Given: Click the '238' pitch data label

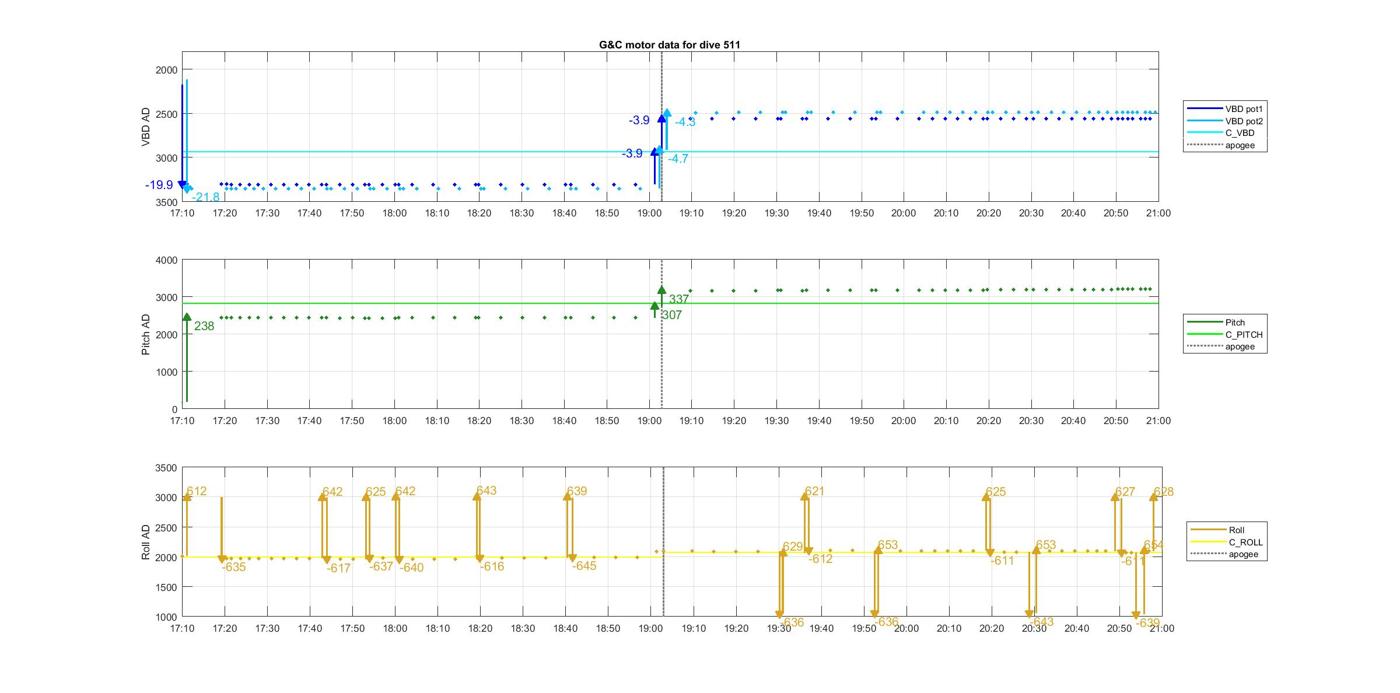Looking at the screenshot, I should [204, 326].
